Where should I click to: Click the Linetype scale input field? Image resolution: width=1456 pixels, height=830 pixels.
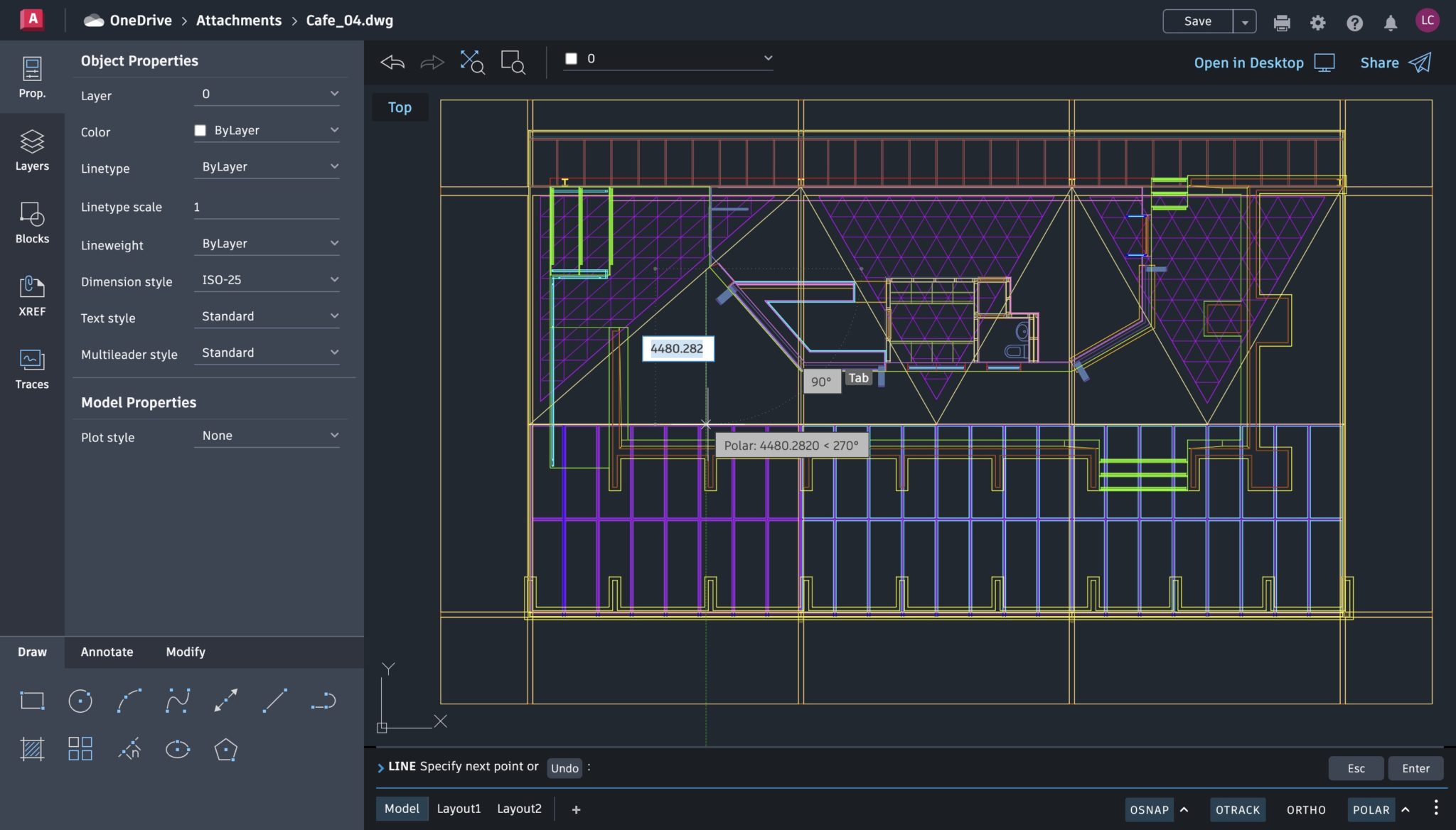[265, 207]
